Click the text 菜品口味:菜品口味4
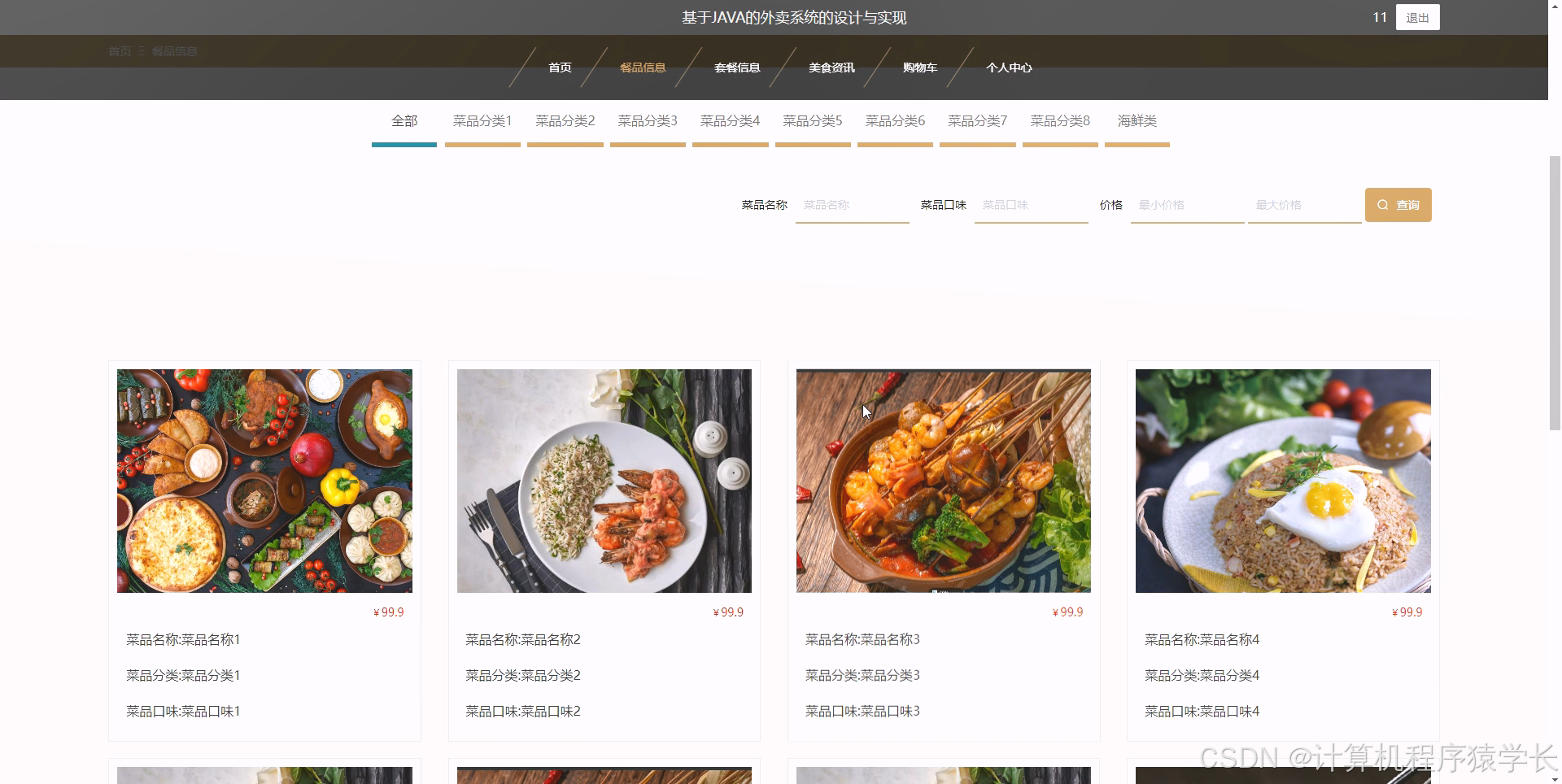This screenshot has width=1562, height=784. [x=1202, y=712]
